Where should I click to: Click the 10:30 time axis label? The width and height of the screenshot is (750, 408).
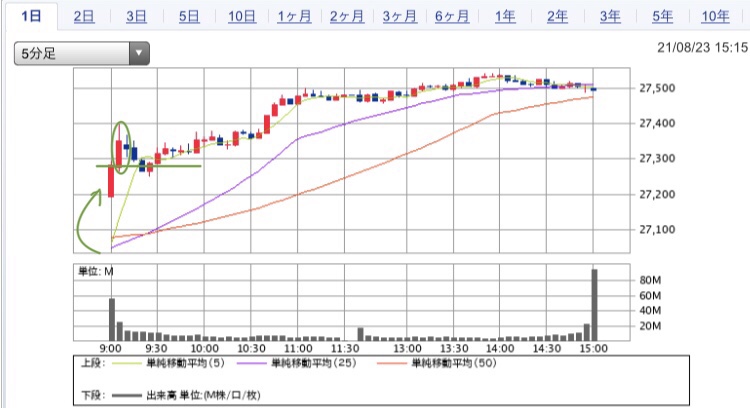[x=251, y=348]
